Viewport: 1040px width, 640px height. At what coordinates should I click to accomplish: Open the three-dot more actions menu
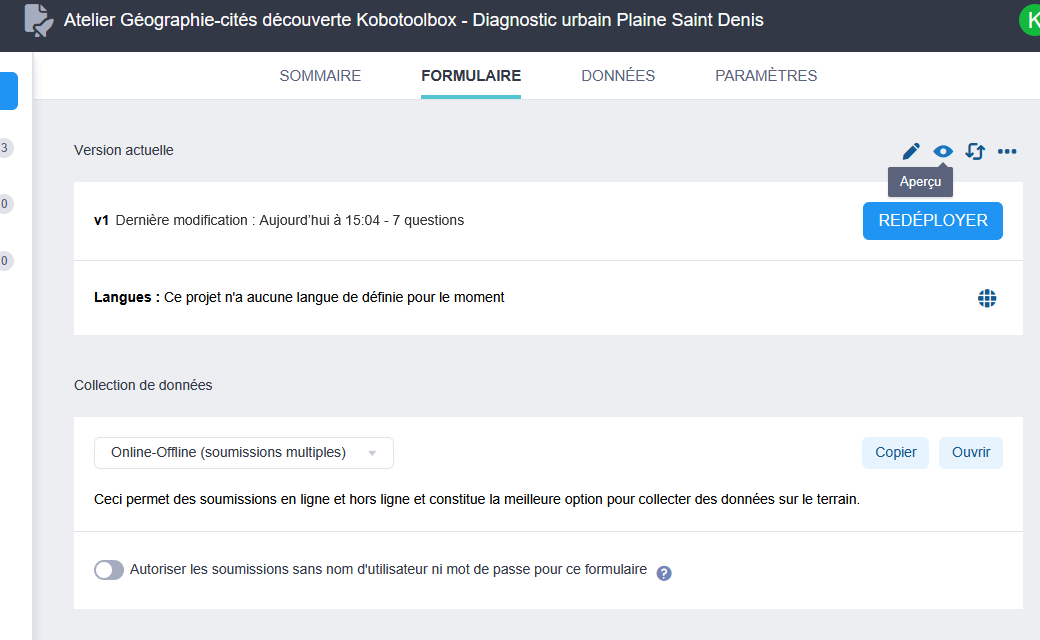tap(1007, 151)
